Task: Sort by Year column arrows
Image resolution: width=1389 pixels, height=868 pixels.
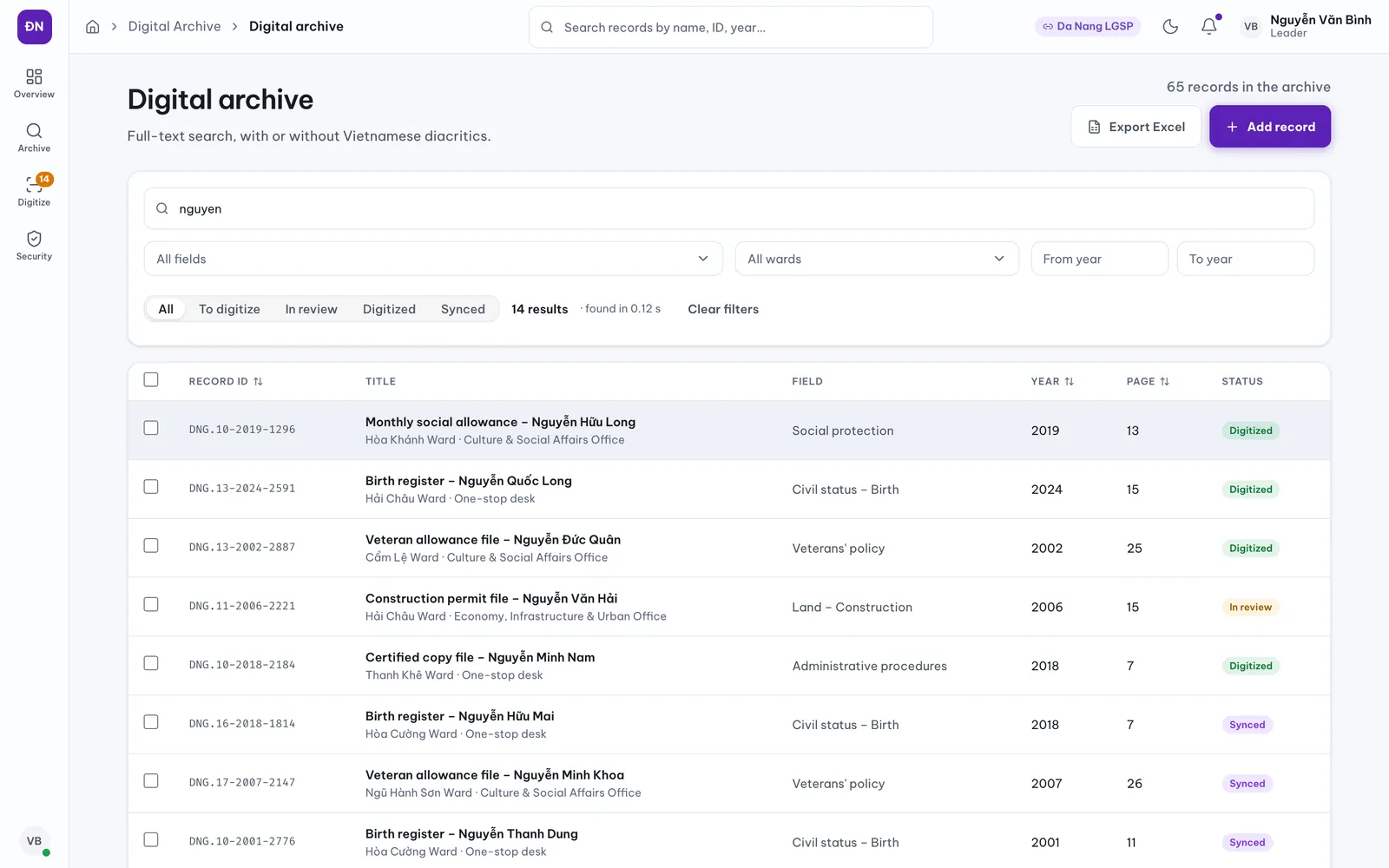Action: pyautogui.click(x=1070, y=382)
